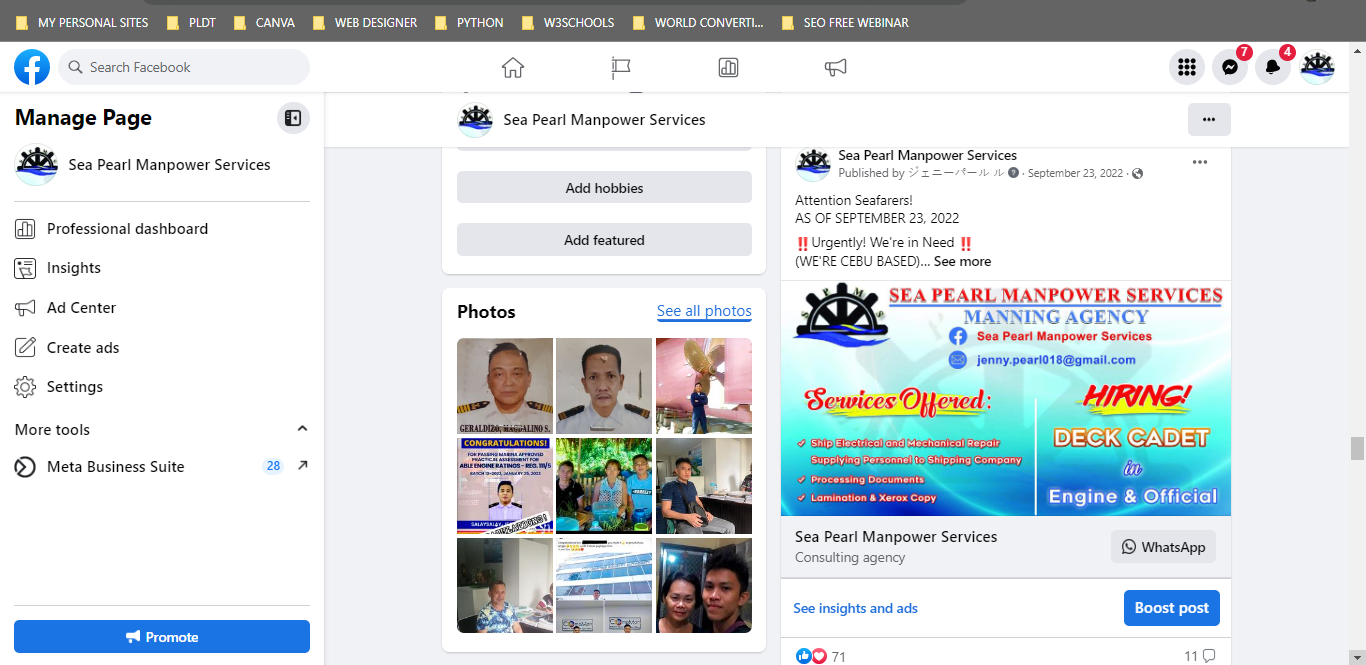The width and height of the screenshot is (1366, 665).
Task: Open Messenger with 7 unread
Action: [x=1230, y=67]
